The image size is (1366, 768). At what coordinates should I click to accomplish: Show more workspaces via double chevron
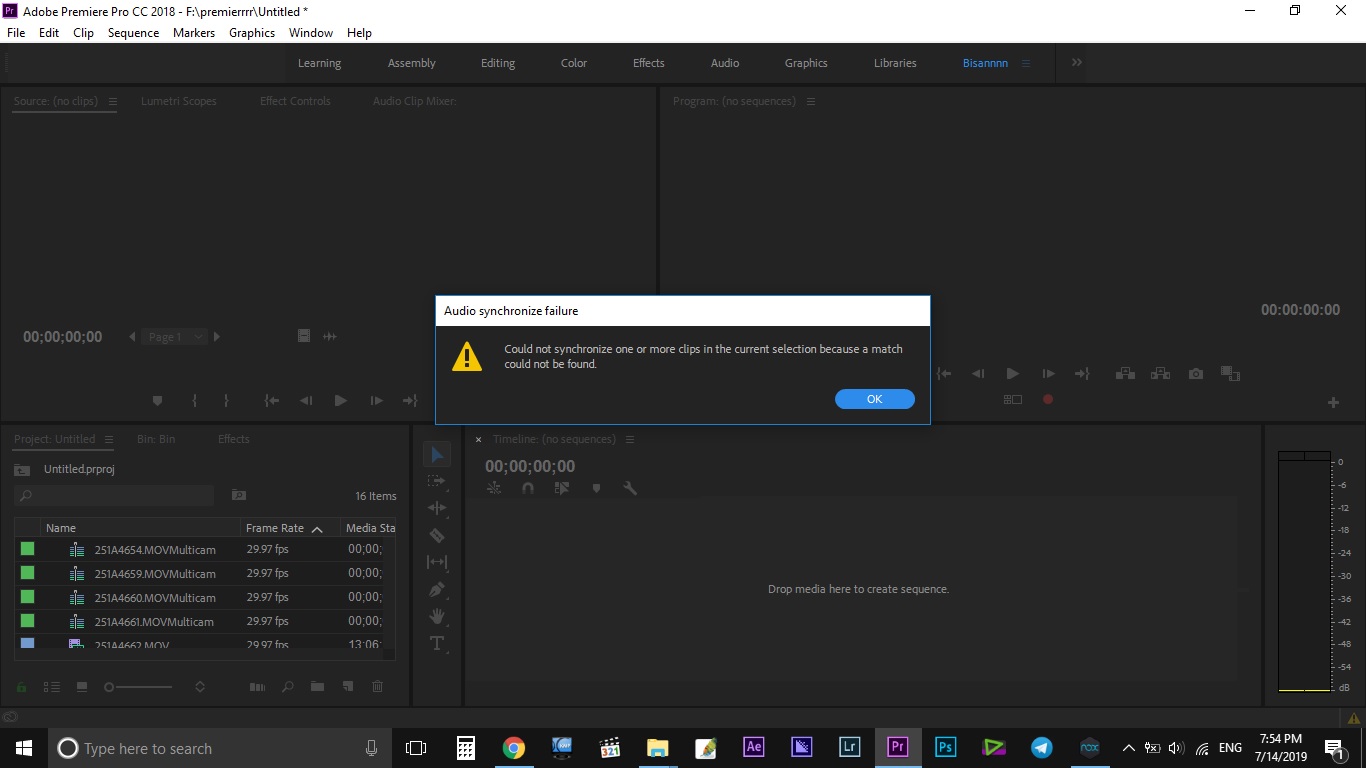pyautogui.click(x=1077, y=62)
